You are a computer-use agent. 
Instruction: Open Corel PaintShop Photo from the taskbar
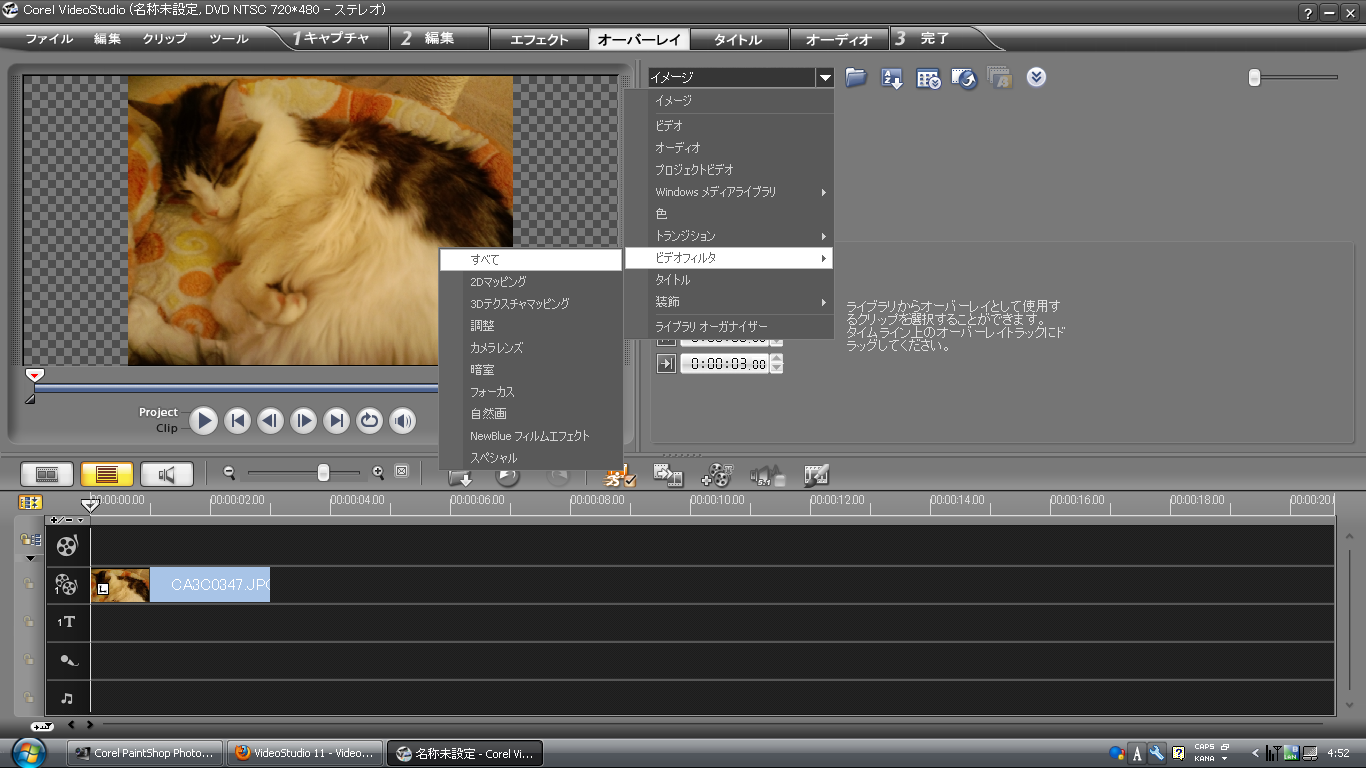tap(144, 753)
